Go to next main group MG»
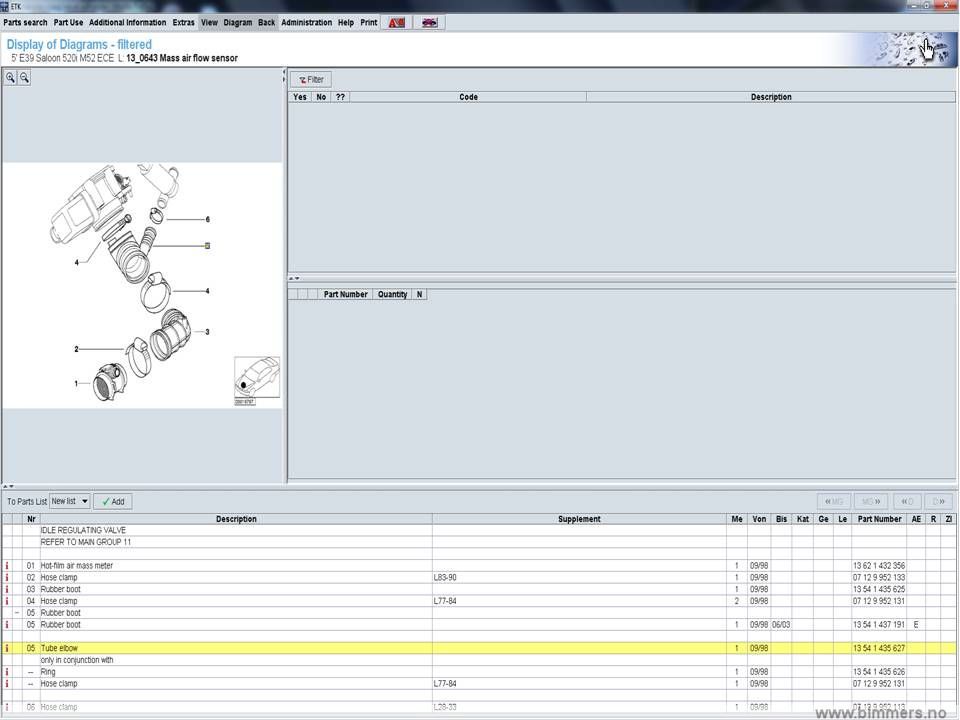The image size is (960, 720). [x=871, y=501]
